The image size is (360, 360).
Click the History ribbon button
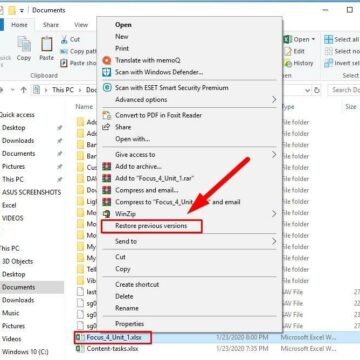299,63
